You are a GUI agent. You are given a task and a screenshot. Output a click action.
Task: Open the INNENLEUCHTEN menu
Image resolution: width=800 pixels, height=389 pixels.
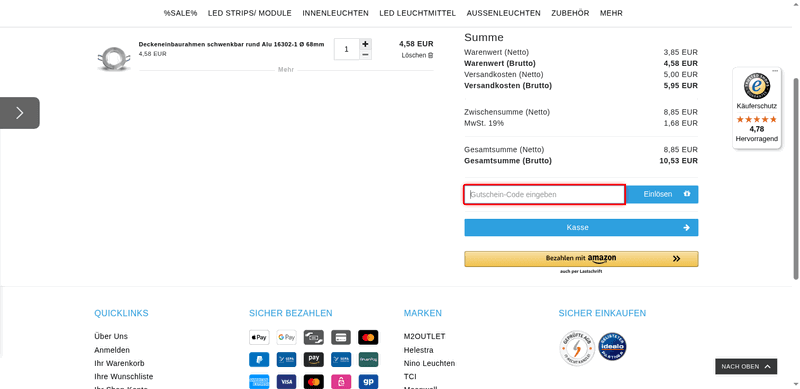pyautogui.click(x=335, y=13)
